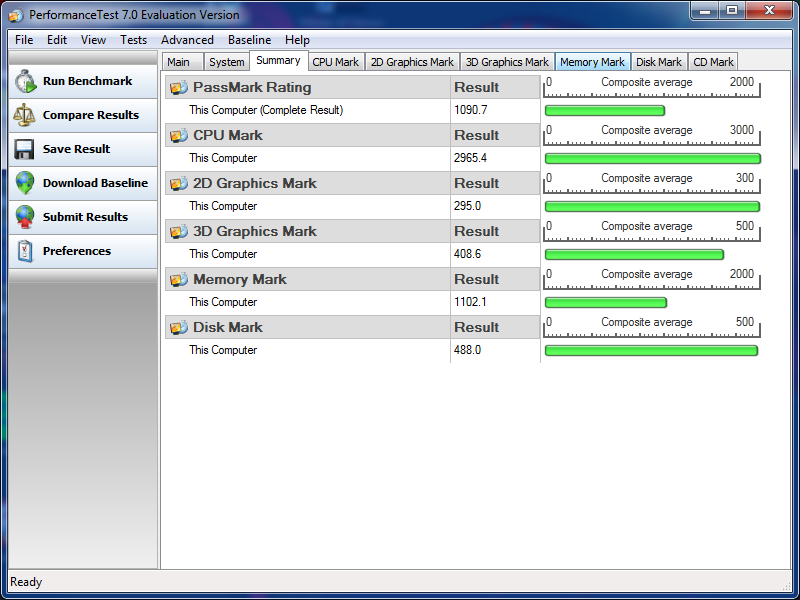800x600 pixels.
Task: Open the Advanced menu
Action: tap(187, 40)
